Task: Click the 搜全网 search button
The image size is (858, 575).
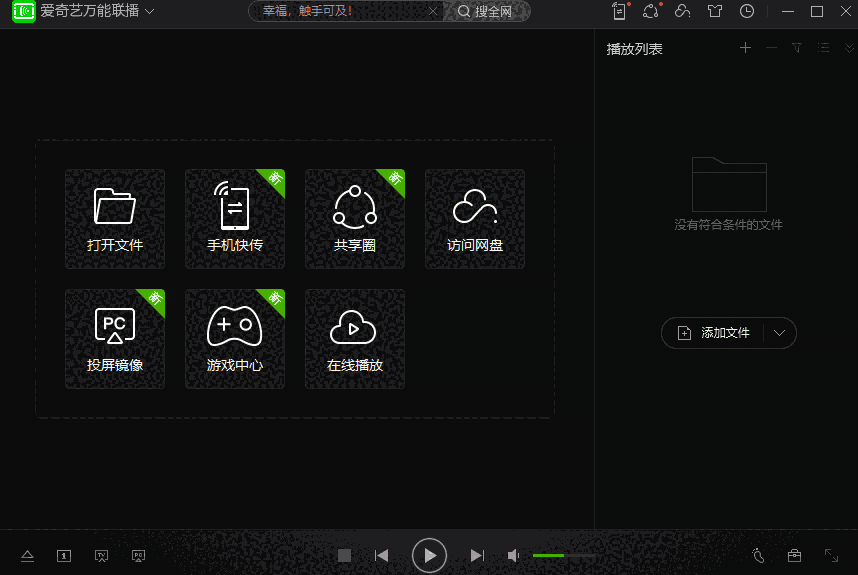Action: 485,12
